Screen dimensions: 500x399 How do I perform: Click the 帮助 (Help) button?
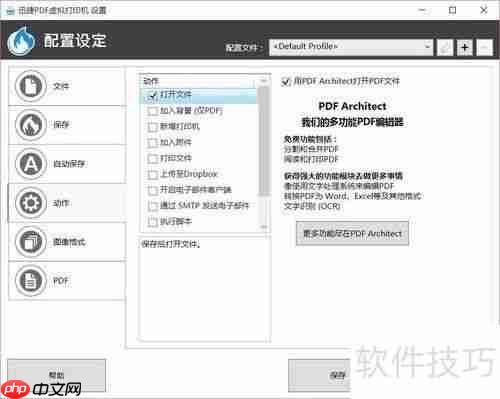56,375
